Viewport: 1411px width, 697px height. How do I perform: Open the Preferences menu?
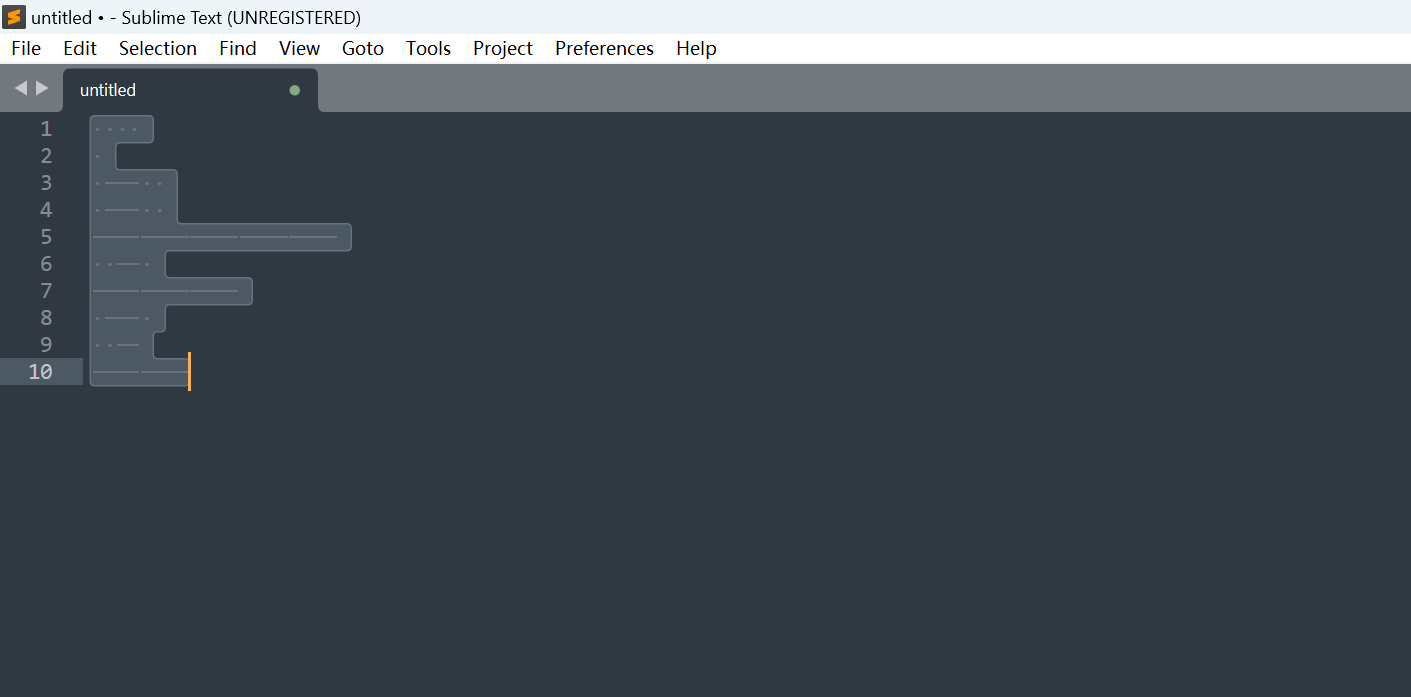[x=604, y=48]
